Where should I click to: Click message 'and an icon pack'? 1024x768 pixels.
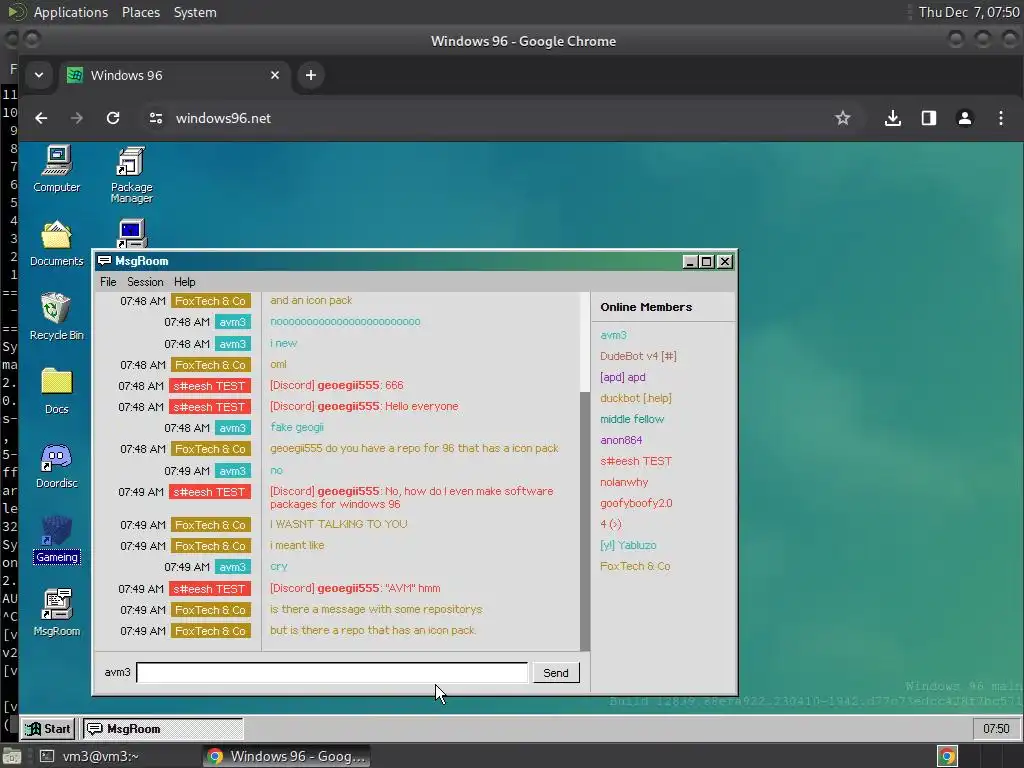[x=311, y=300]
